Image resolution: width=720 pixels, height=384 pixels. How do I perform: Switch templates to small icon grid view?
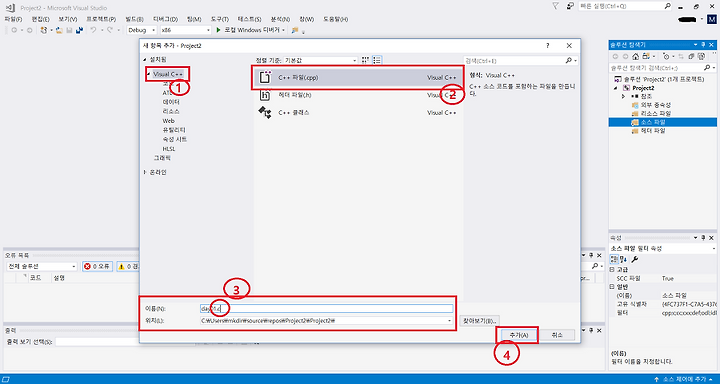(366, 60)
